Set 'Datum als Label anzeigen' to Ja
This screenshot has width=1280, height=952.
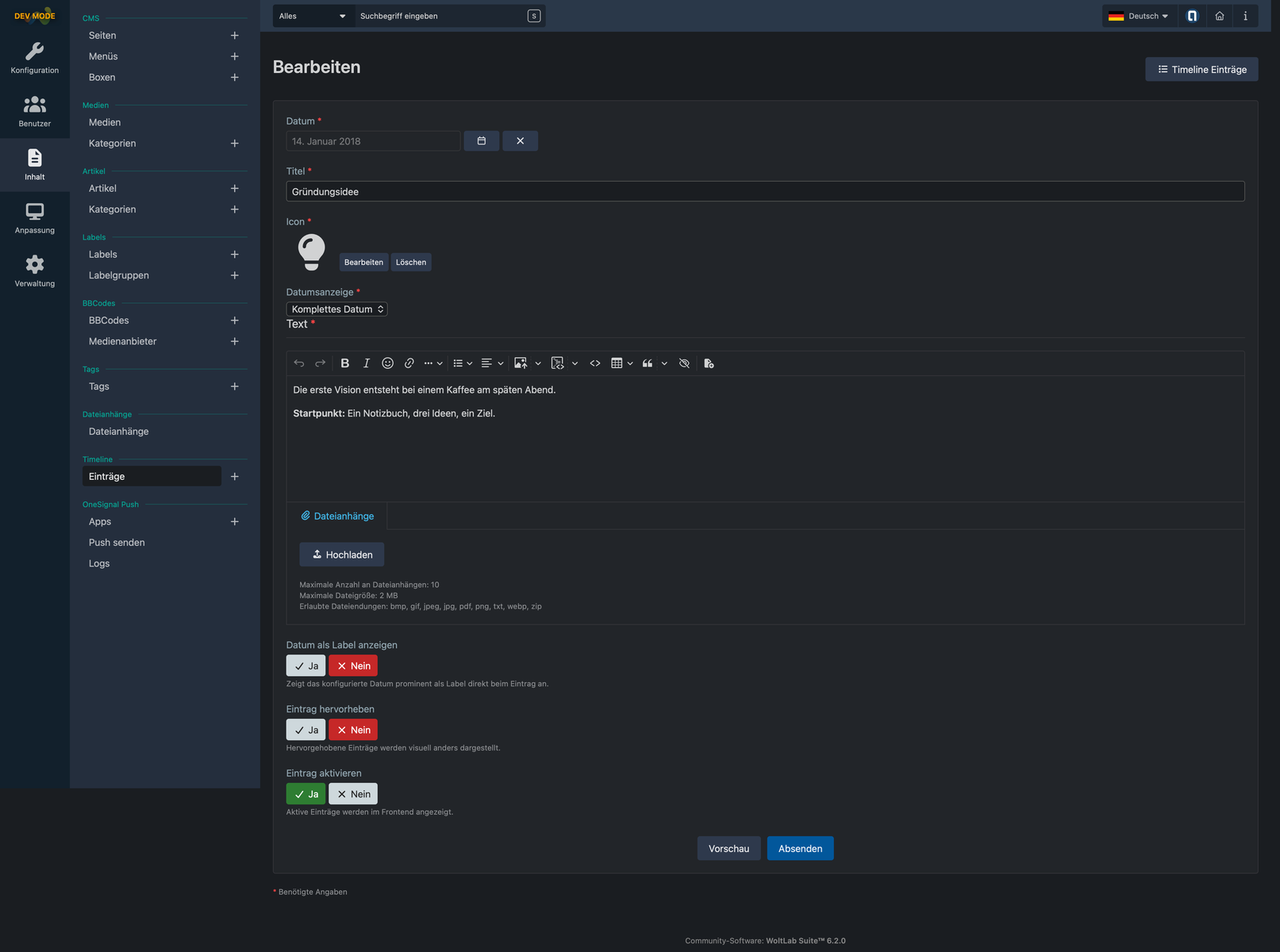tap(306, 666)
